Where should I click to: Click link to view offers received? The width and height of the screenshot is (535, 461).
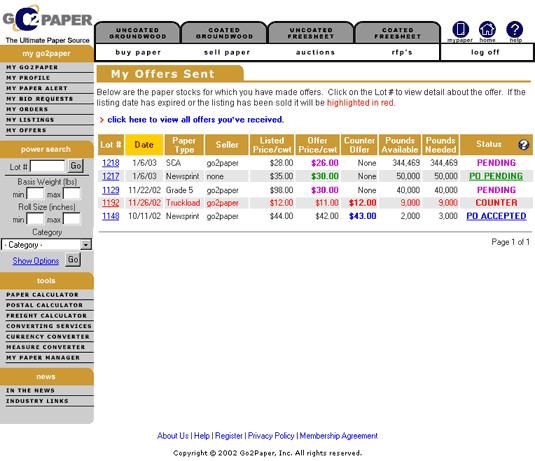click(x=196, y=120)
